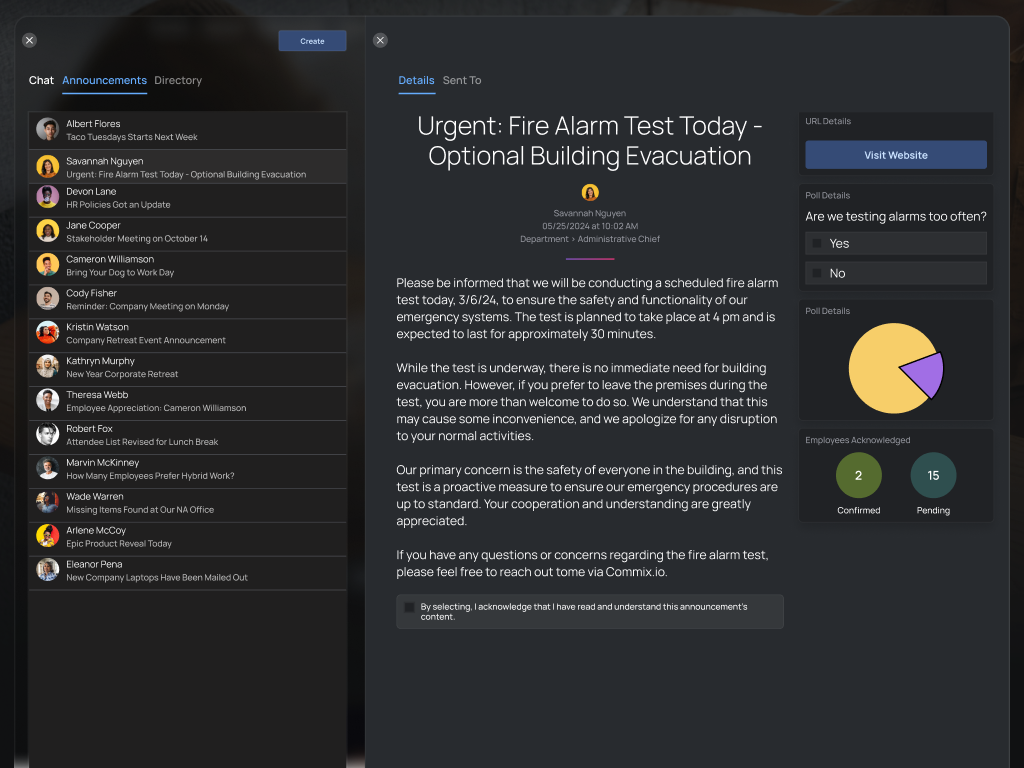Switch to the Chat tab

[41, 80]
